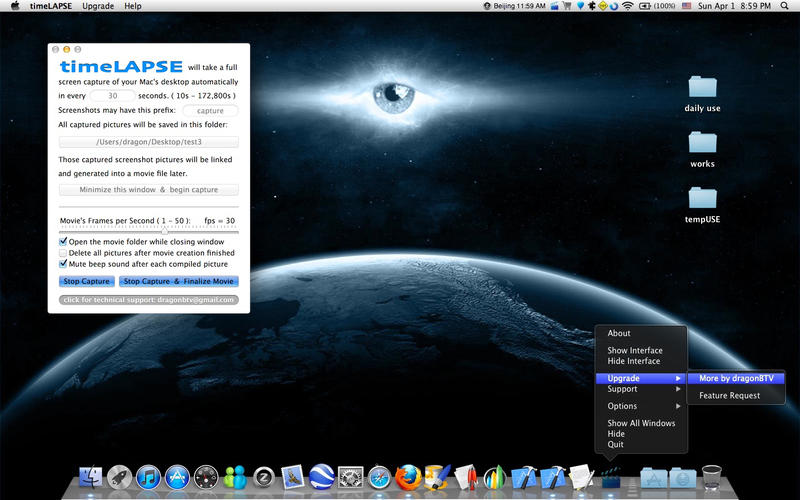This screenshot has height=500, width=800.
Task: Open Spotlight search magnifier
Action: (784, 6)
